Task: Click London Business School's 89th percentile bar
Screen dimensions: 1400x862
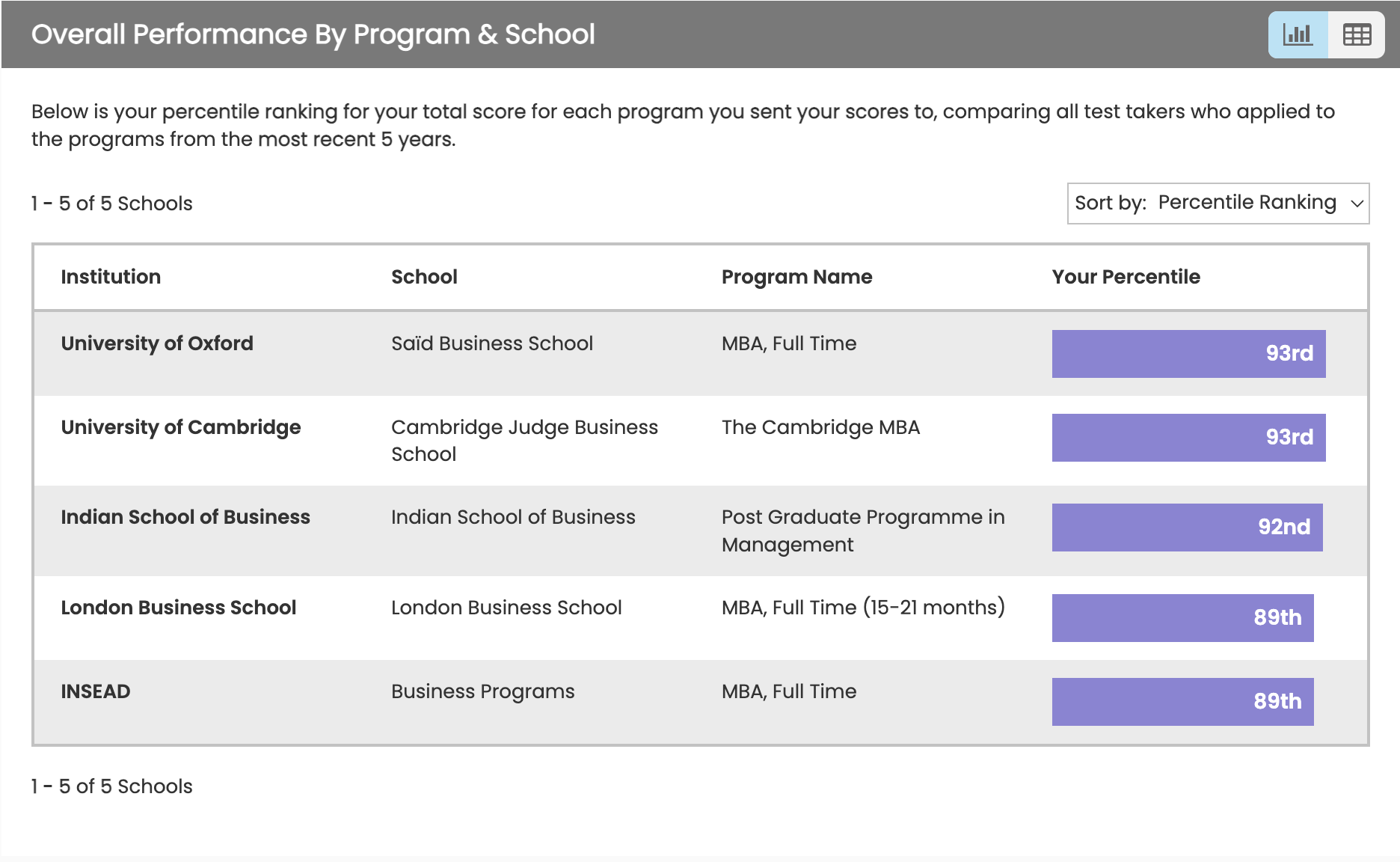Action: click(1182, 617)
